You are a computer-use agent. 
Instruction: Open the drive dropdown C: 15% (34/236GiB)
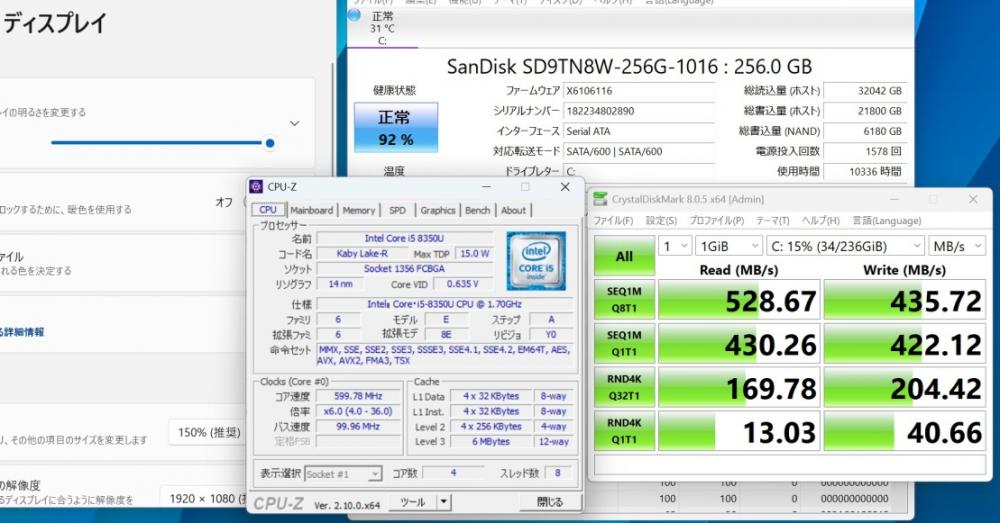click(844, 246)
